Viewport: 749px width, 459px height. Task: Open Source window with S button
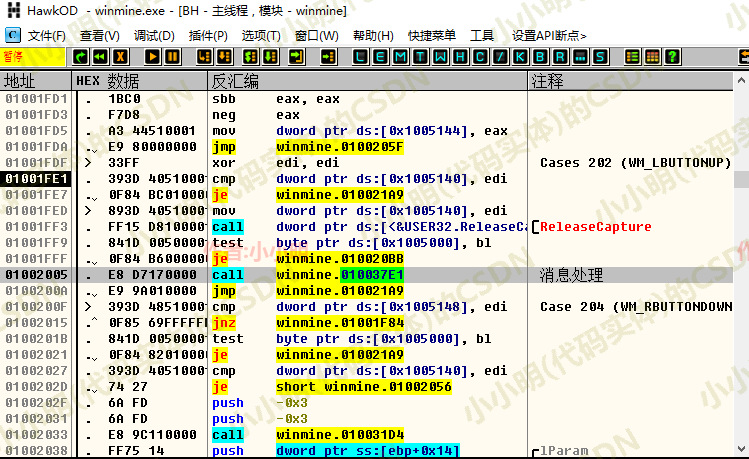(x=600, y=57)
